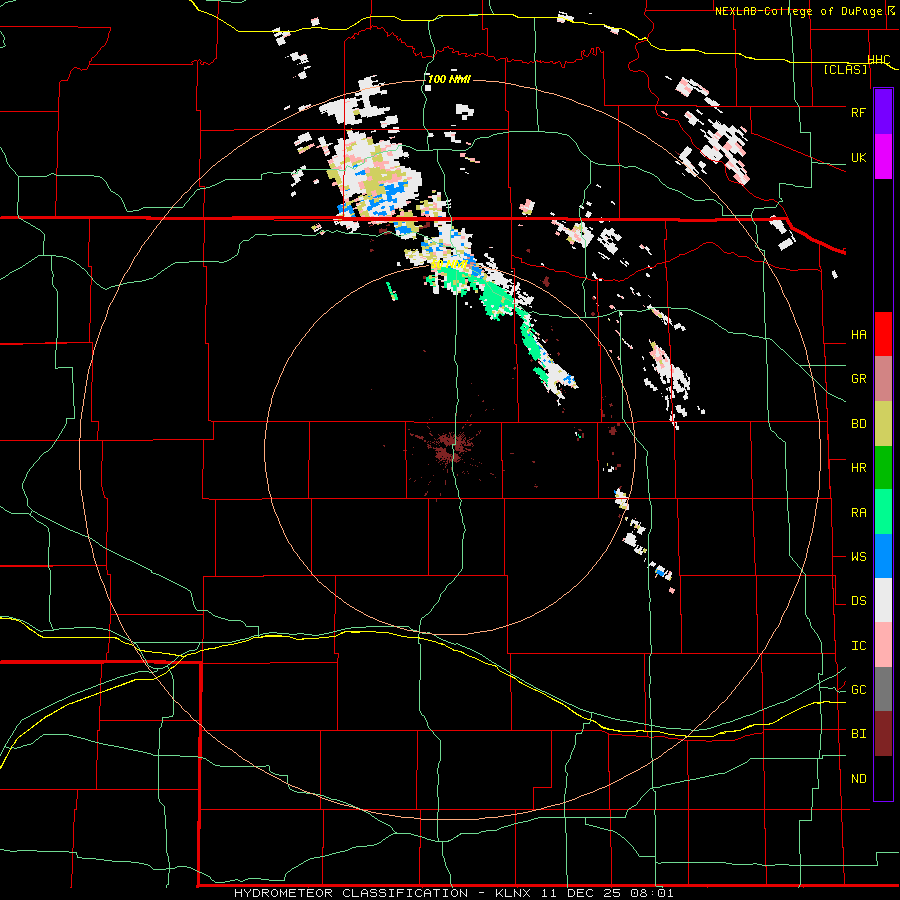900x900 pixels.
Task: Click the brown radar site clutter at map center
Action: tap(449, 448)
